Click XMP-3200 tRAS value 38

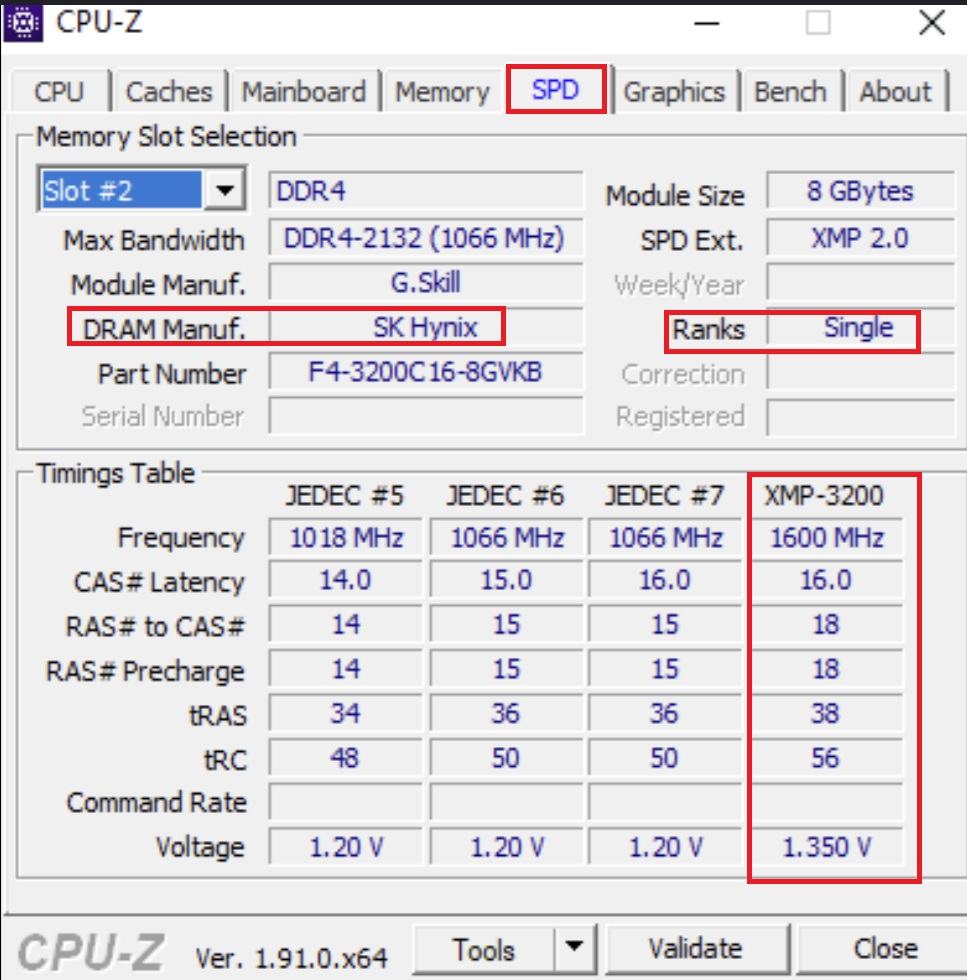click(x=826, y=713)
